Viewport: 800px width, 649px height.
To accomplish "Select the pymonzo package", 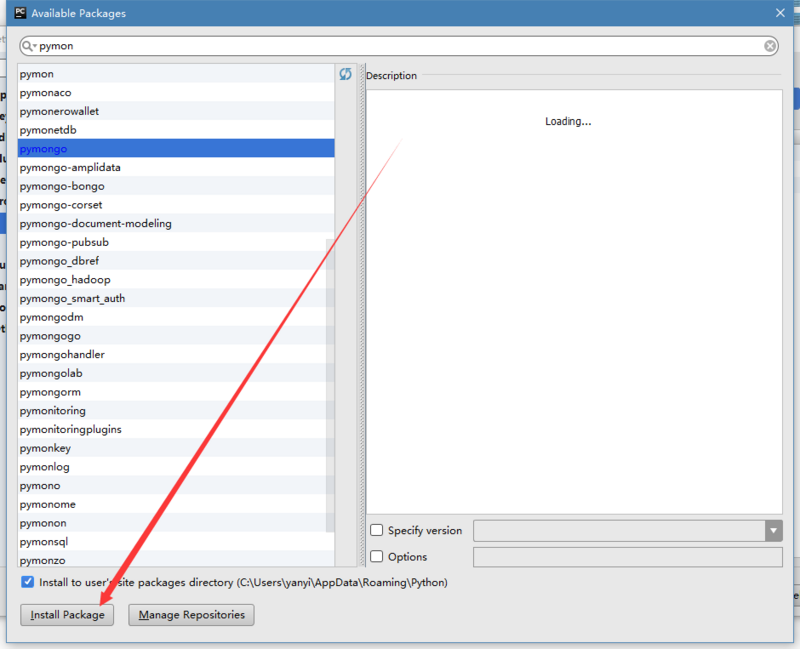I will (176, 559).
